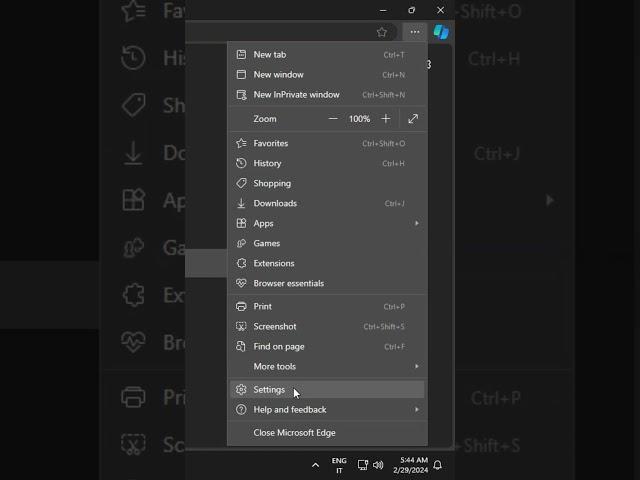Viewport: 640px width, 480px height.
Task: Decrease zoom with the minus button
Action: (334, 119)
